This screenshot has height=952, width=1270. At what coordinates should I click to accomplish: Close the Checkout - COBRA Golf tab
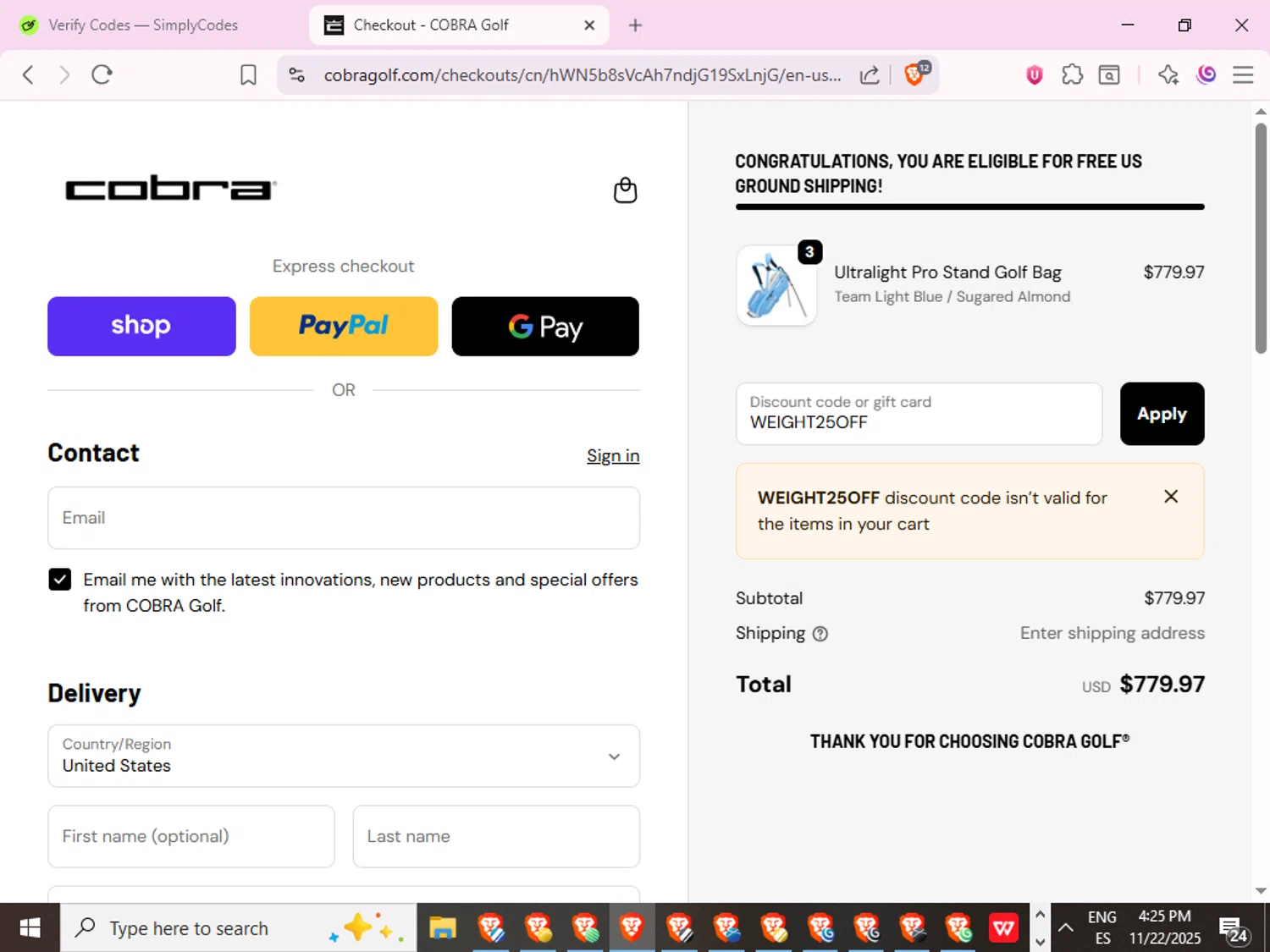[589, 25]
